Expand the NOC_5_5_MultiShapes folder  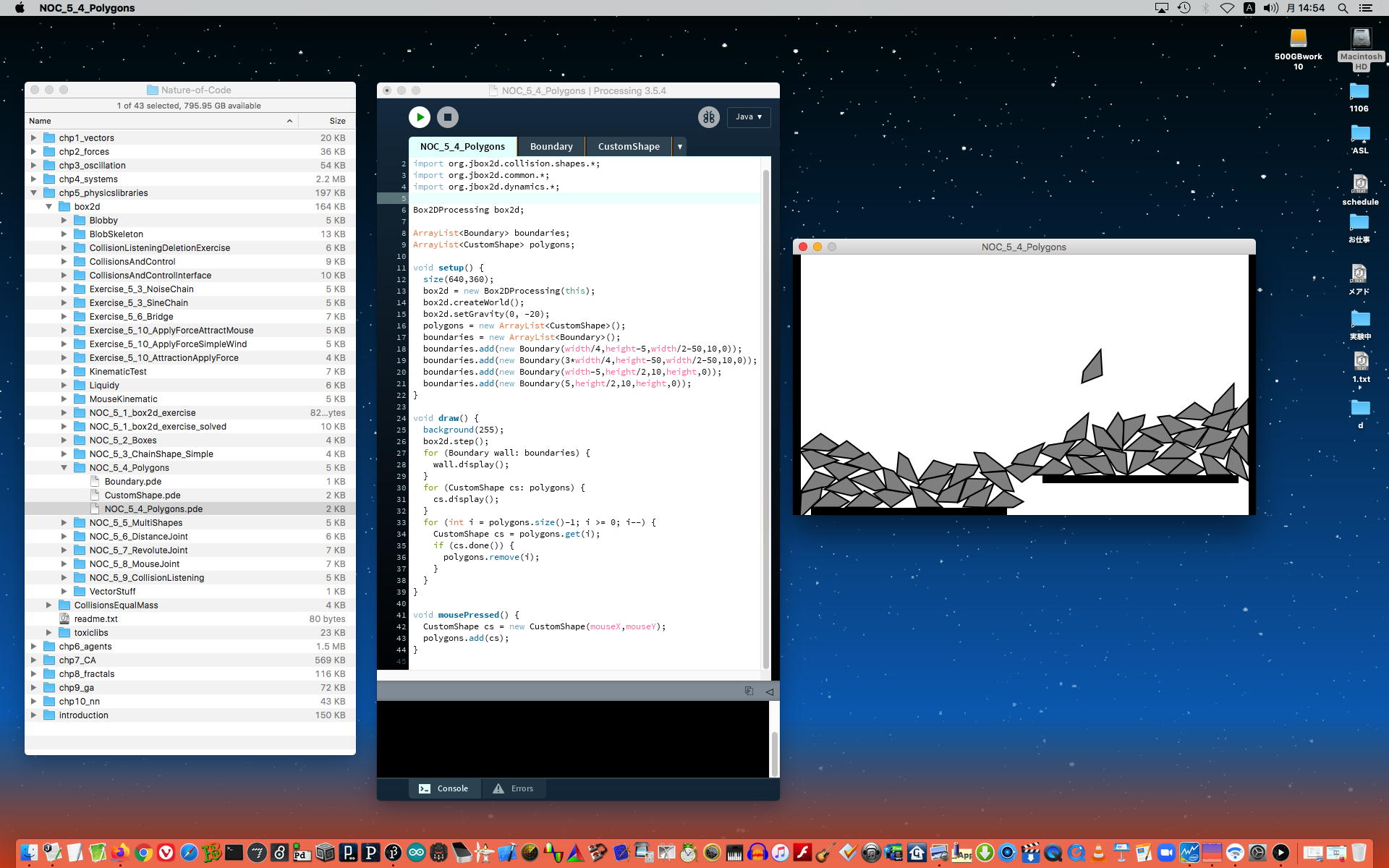click(x=64, y=523)
